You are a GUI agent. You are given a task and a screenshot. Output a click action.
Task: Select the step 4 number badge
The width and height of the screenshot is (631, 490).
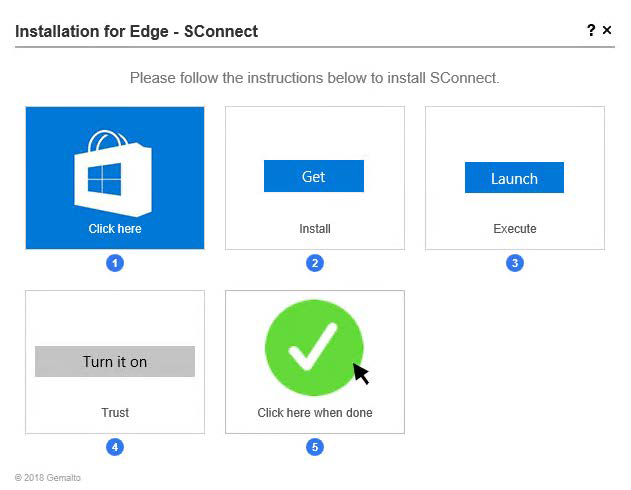tap(115, 447)
